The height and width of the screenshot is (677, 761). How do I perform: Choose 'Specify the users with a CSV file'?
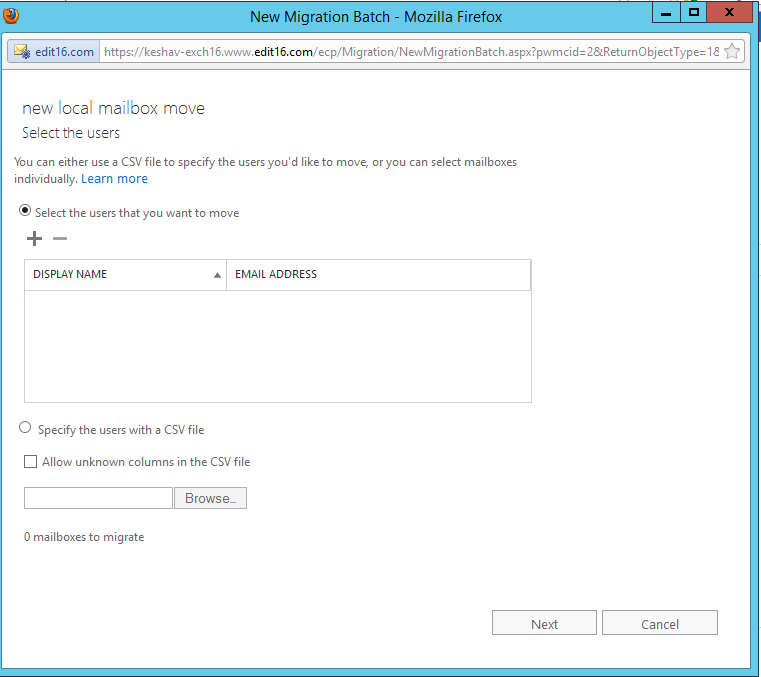click(x=25, y=428)
